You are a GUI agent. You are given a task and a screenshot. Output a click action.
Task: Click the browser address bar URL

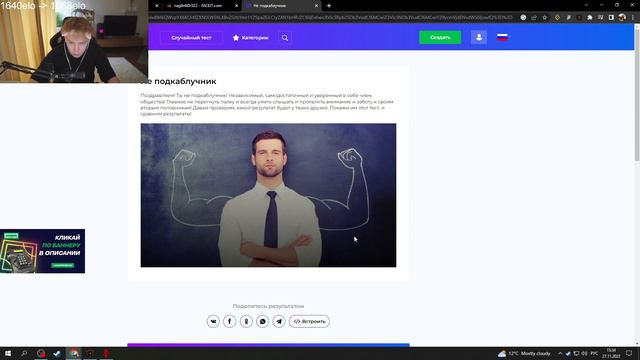pos(331,18)
